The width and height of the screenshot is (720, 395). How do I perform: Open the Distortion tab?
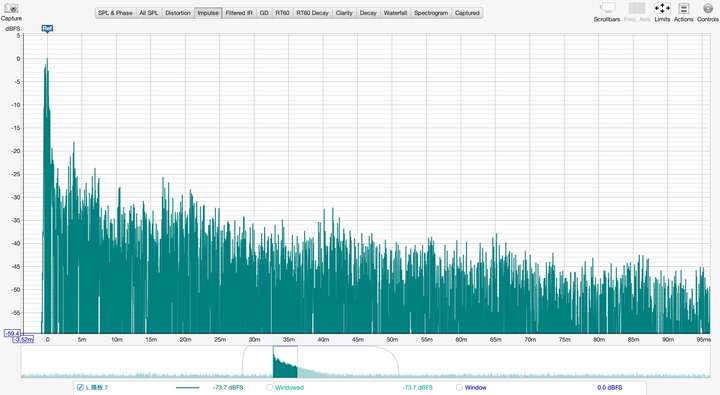coord(178,13)
